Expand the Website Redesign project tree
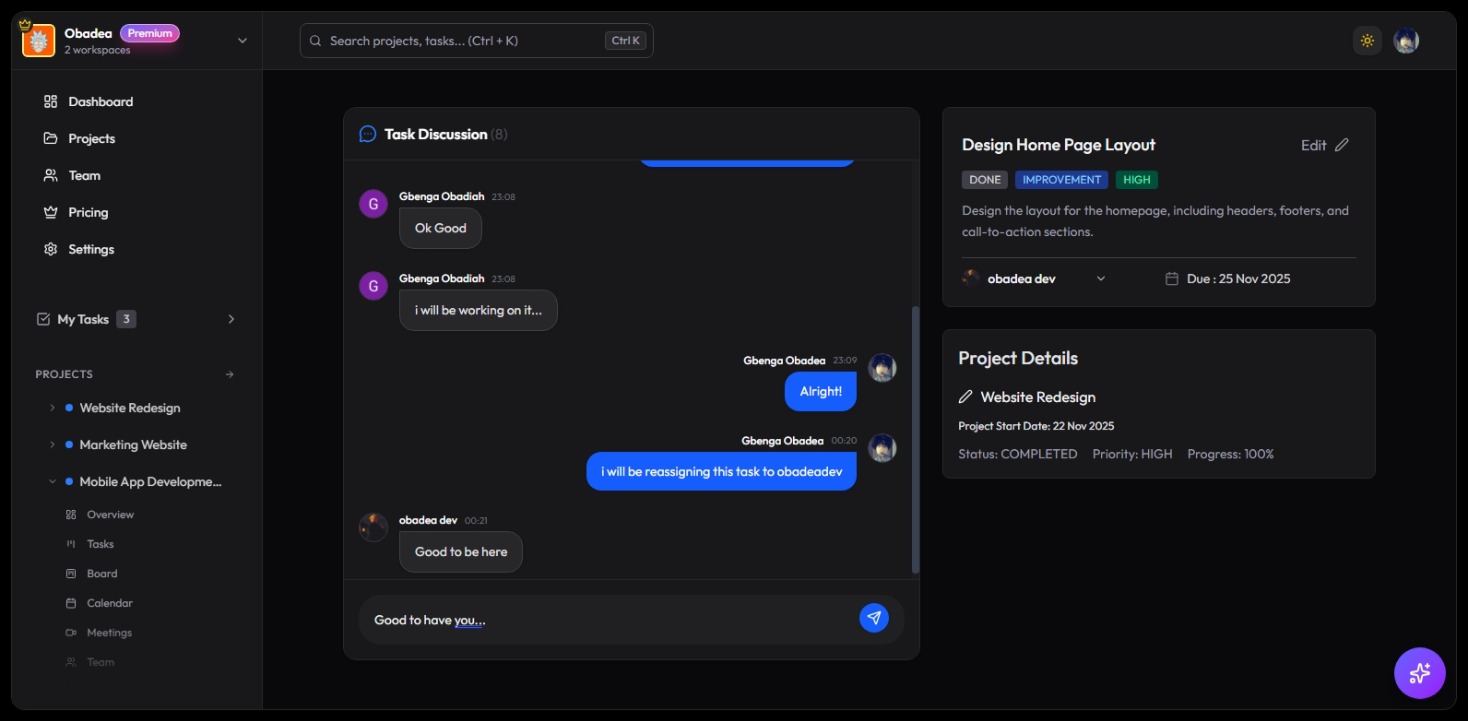The height and width of the screenshot is (721, 1468). (52, 408)
